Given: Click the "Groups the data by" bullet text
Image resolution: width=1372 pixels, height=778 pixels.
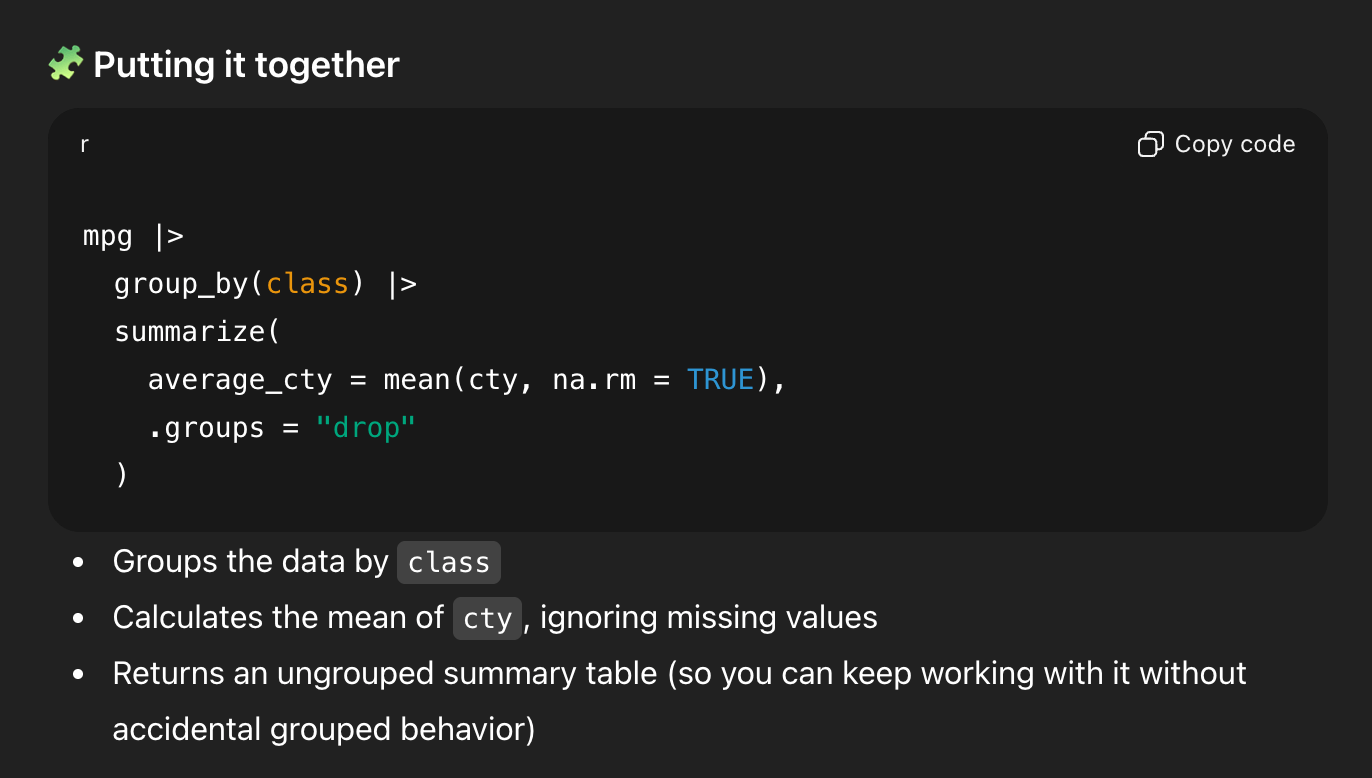Looking at the screenshot, I should (x=250, y=562).
